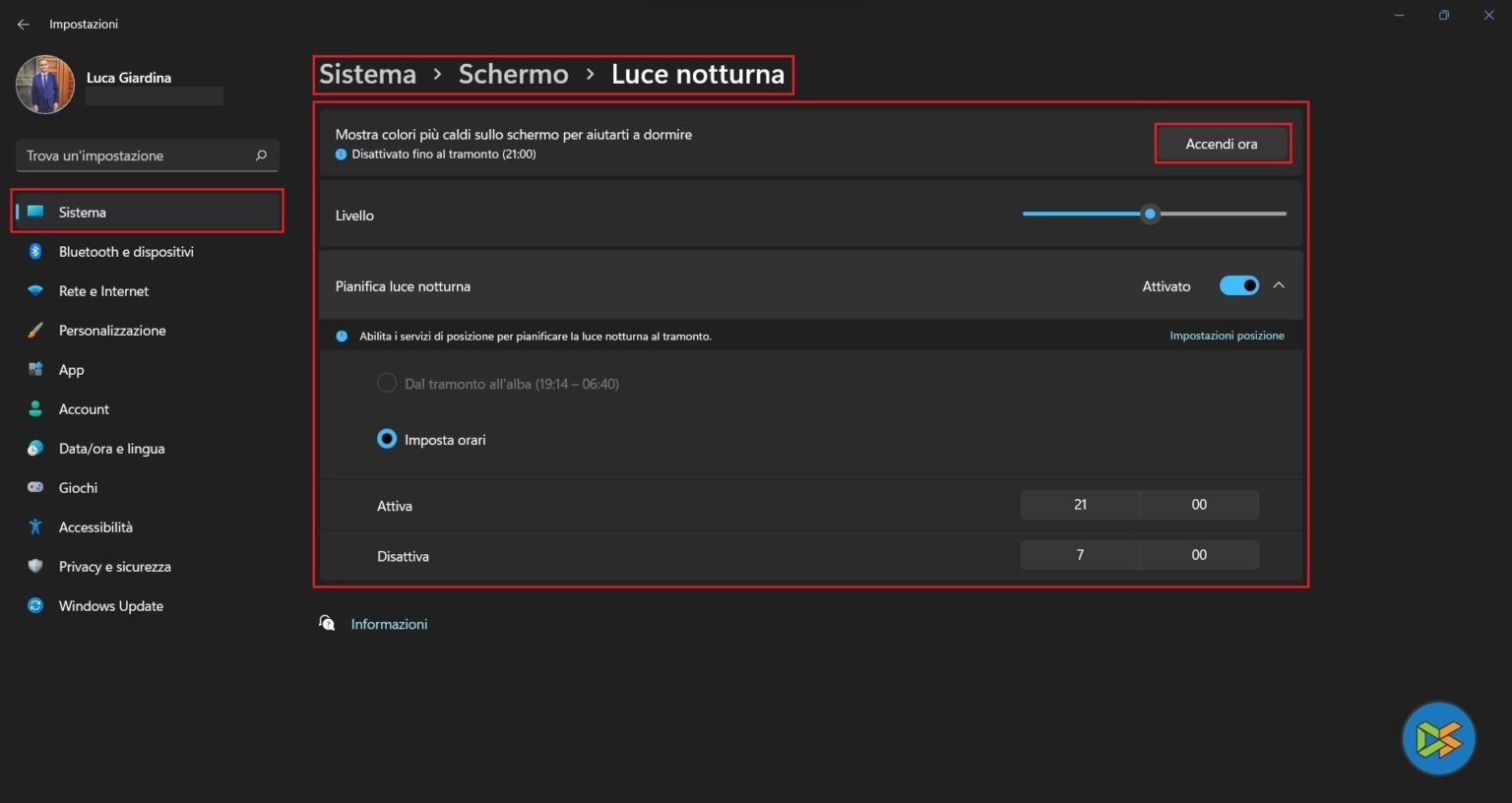Open the Attiva hour selector showing 21
The width and height of the screenshot is (1512, 803).
coord(1080,505)
